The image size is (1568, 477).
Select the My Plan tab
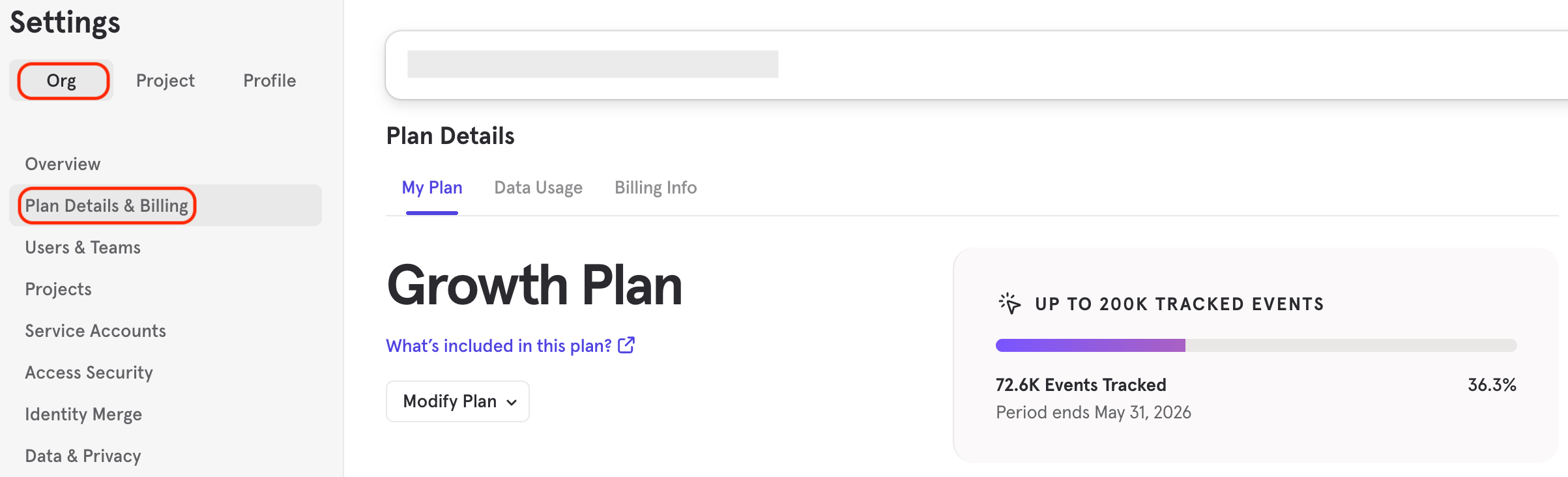pyautogui.click(x=432, y=188)
